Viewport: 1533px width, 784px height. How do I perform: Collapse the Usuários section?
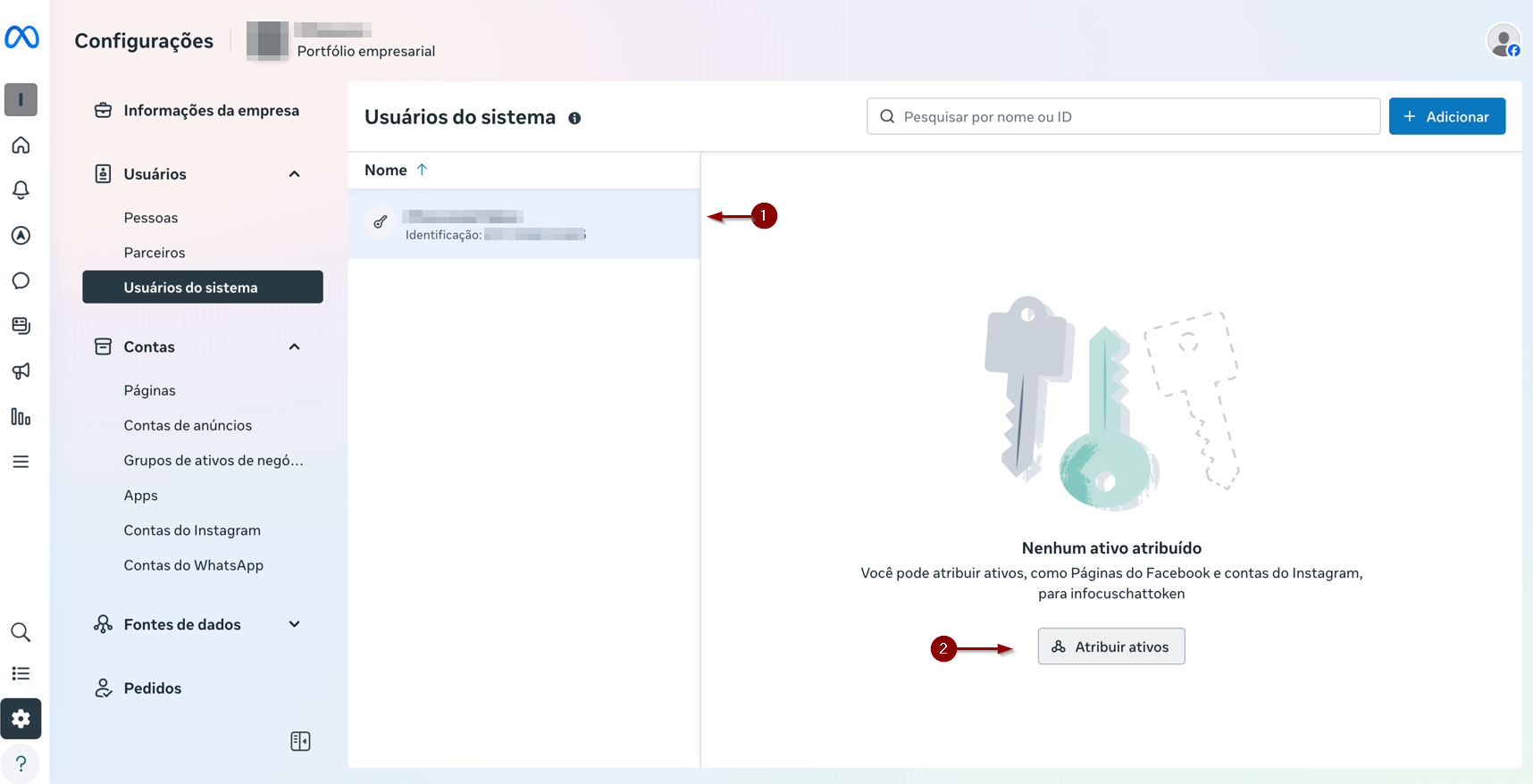[294, 174]
